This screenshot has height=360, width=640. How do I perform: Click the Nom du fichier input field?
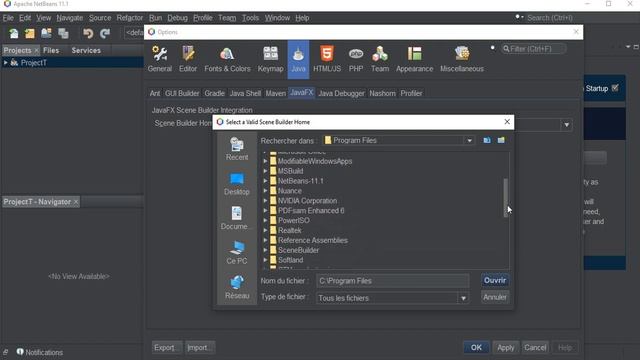tap(392, 281)
